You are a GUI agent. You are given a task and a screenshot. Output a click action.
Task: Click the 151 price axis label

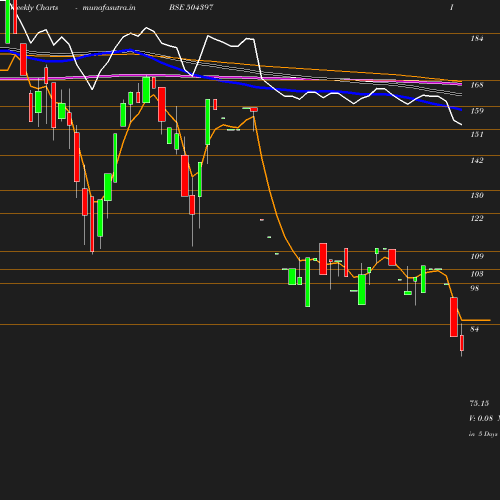coord(477,134)
